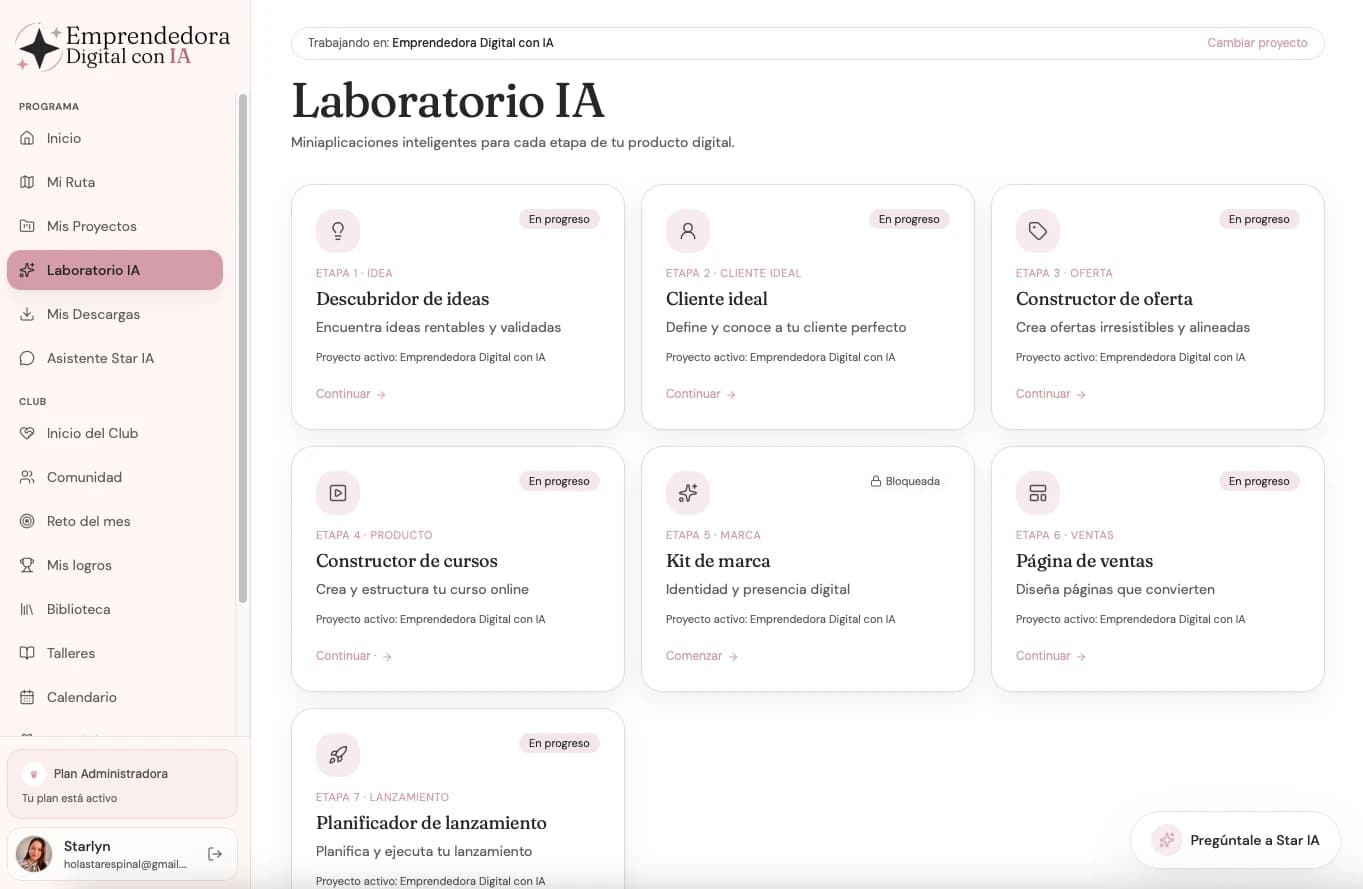Click the Bloqueada lock badge on Kit de marca

coord(905,481)
